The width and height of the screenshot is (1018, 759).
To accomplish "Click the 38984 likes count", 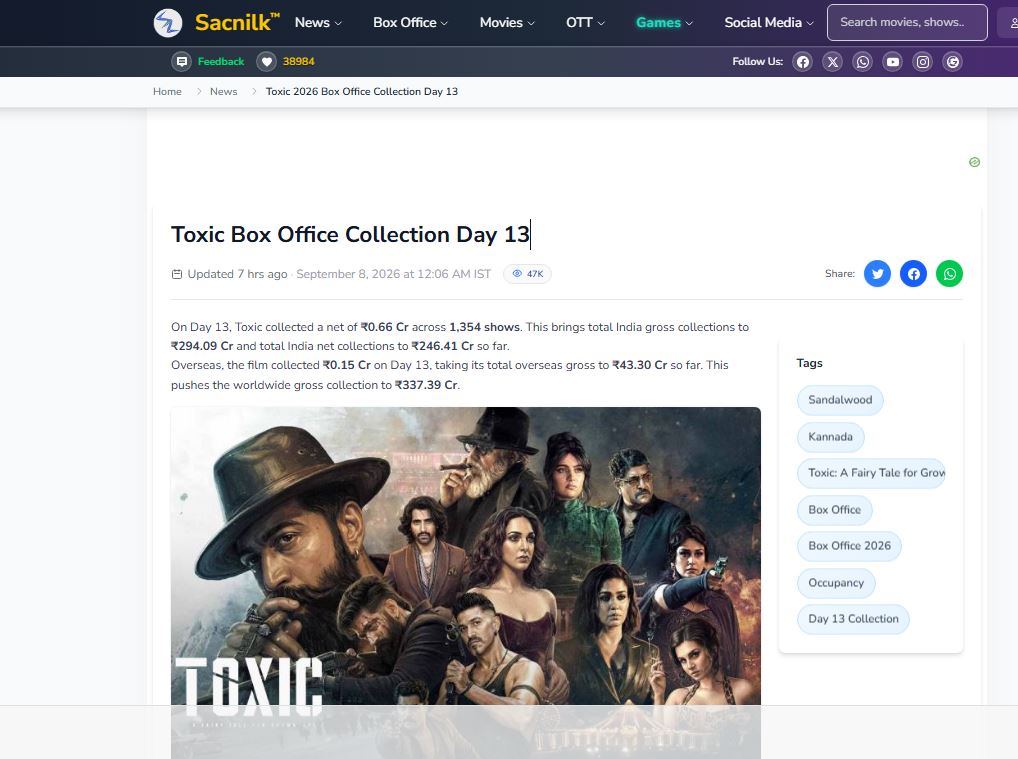I will (x=299, y=62).
